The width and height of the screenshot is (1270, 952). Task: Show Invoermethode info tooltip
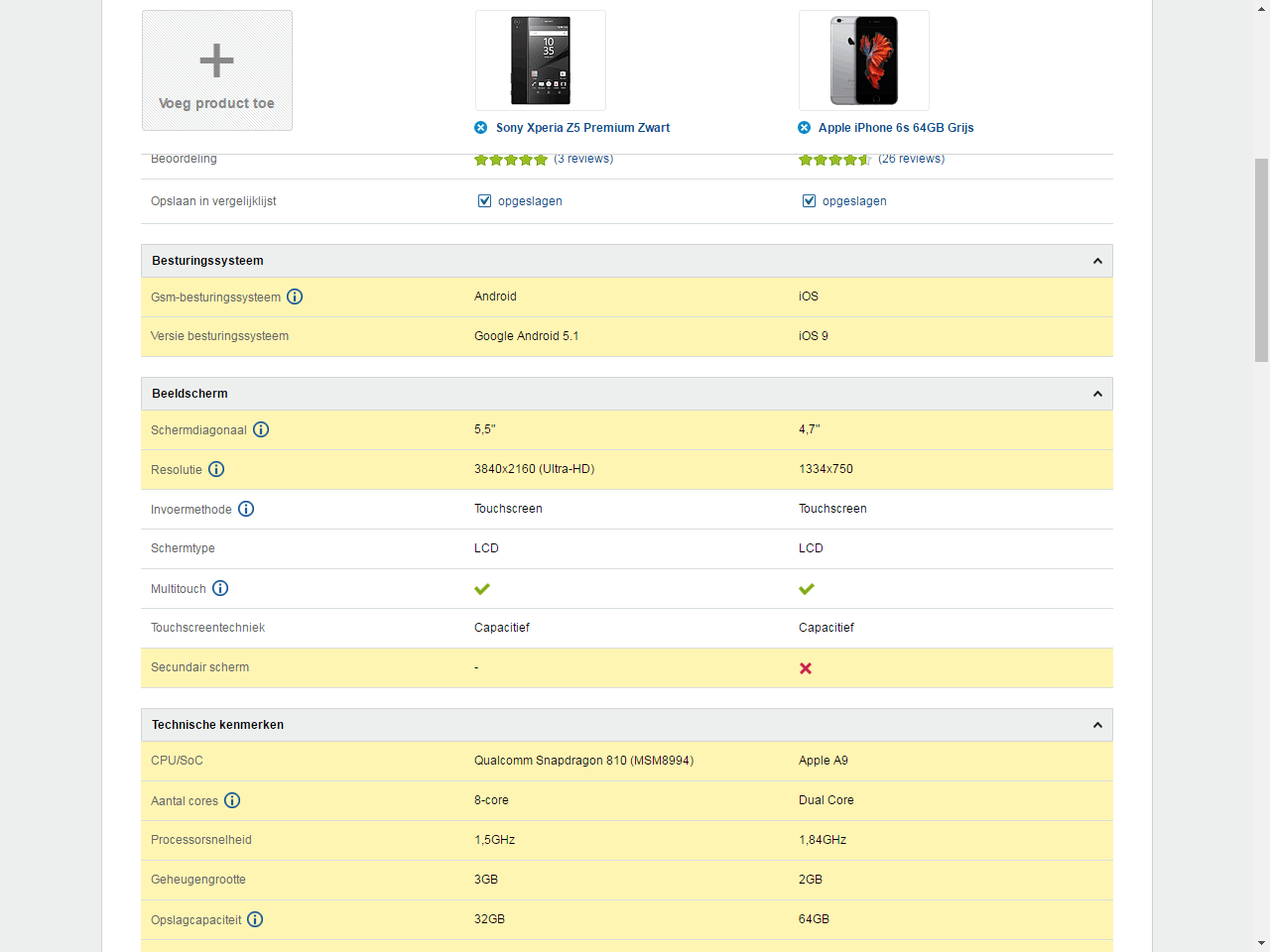tap(246, 509)
